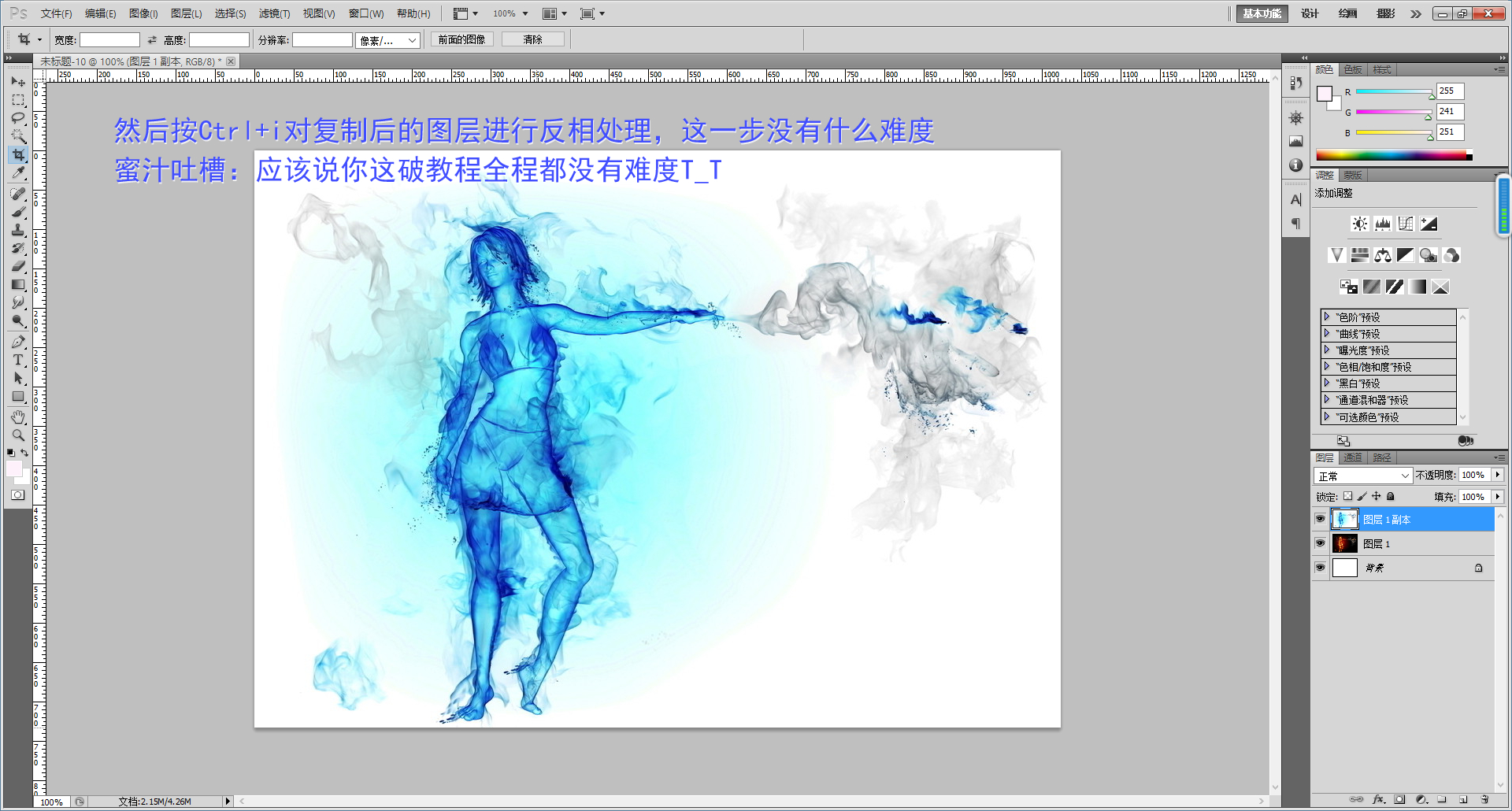Image resolution: width=1512 pixels, height=811 pixels.
Task: Add a Color Balance adjustment
Action: [1383, 255]
